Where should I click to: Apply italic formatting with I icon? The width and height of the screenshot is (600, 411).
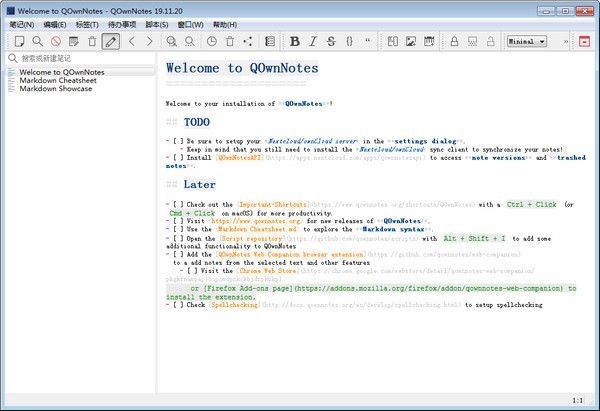[x=313, y=41]
